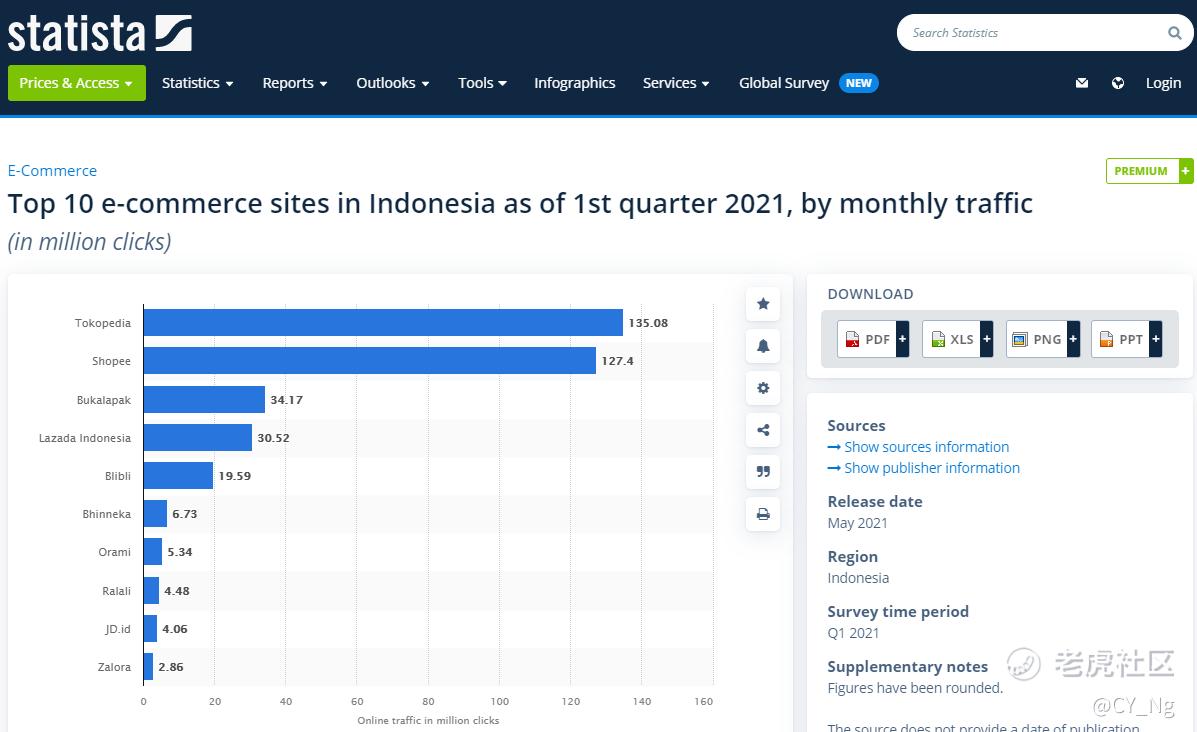Favorite the statistic with star icon
The height and width of the screenshot is (732, 1197).
(763, 304)
